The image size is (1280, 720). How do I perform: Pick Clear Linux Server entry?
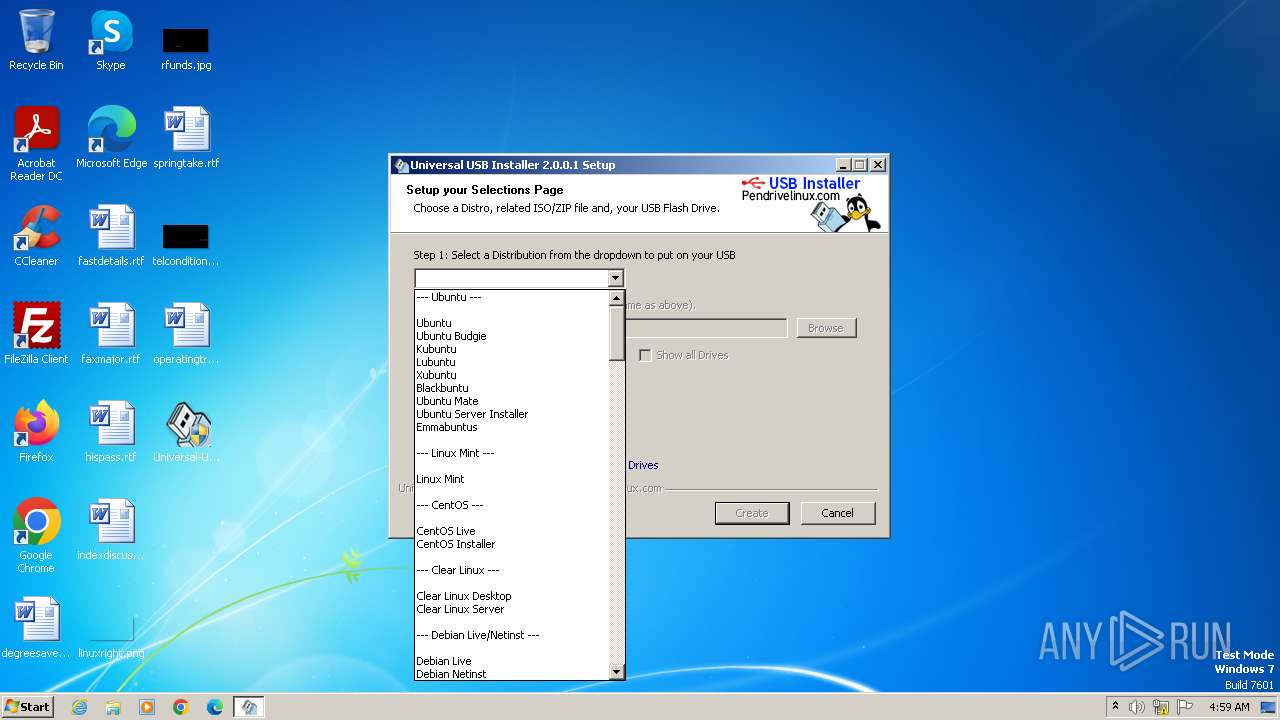click(x=512, y=609)
